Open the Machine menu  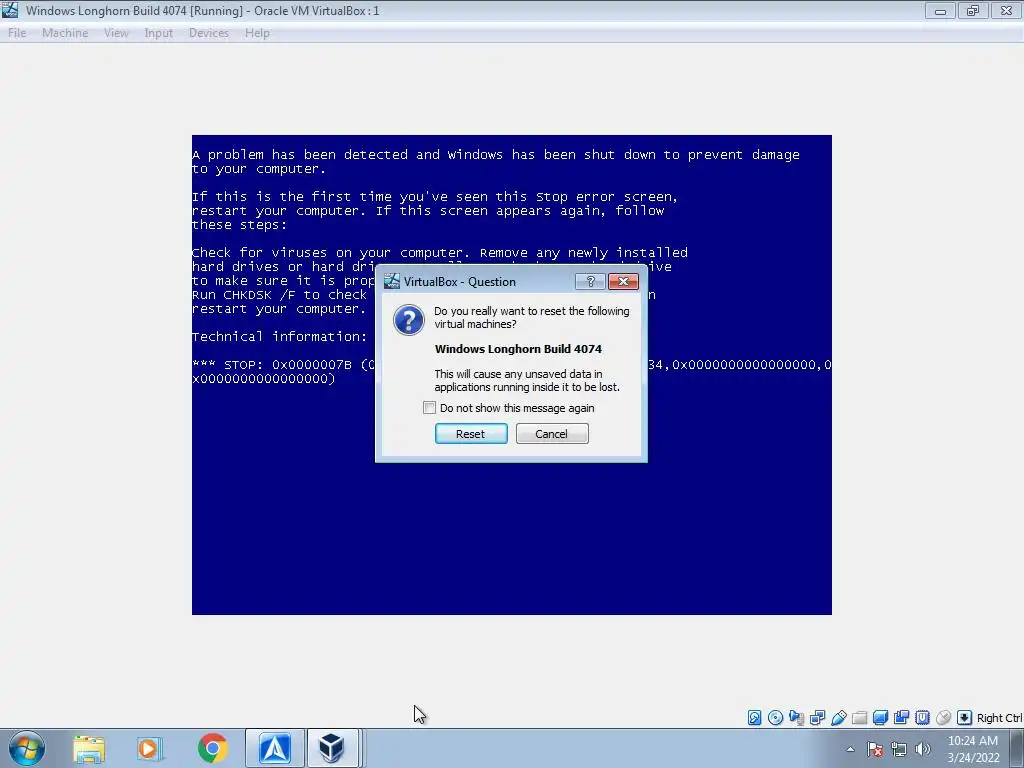tap(65, 33)
